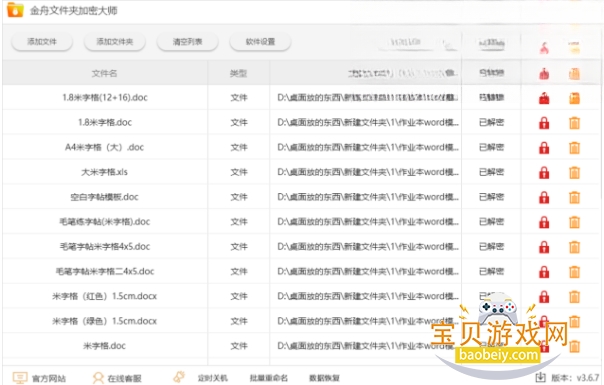Click the lock icon for 毛笔字帖米字格4x5.doc

(x=544, y=247)
